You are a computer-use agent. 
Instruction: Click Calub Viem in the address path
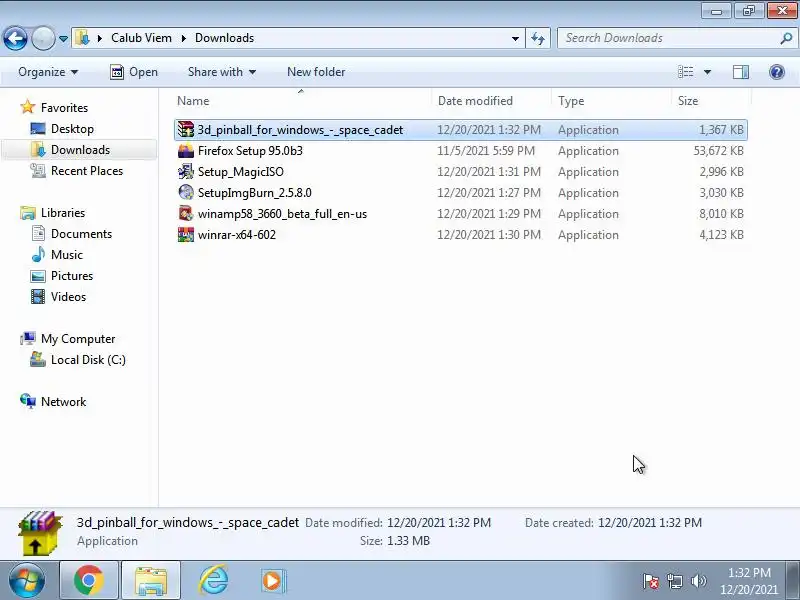[x=141, y=38]
